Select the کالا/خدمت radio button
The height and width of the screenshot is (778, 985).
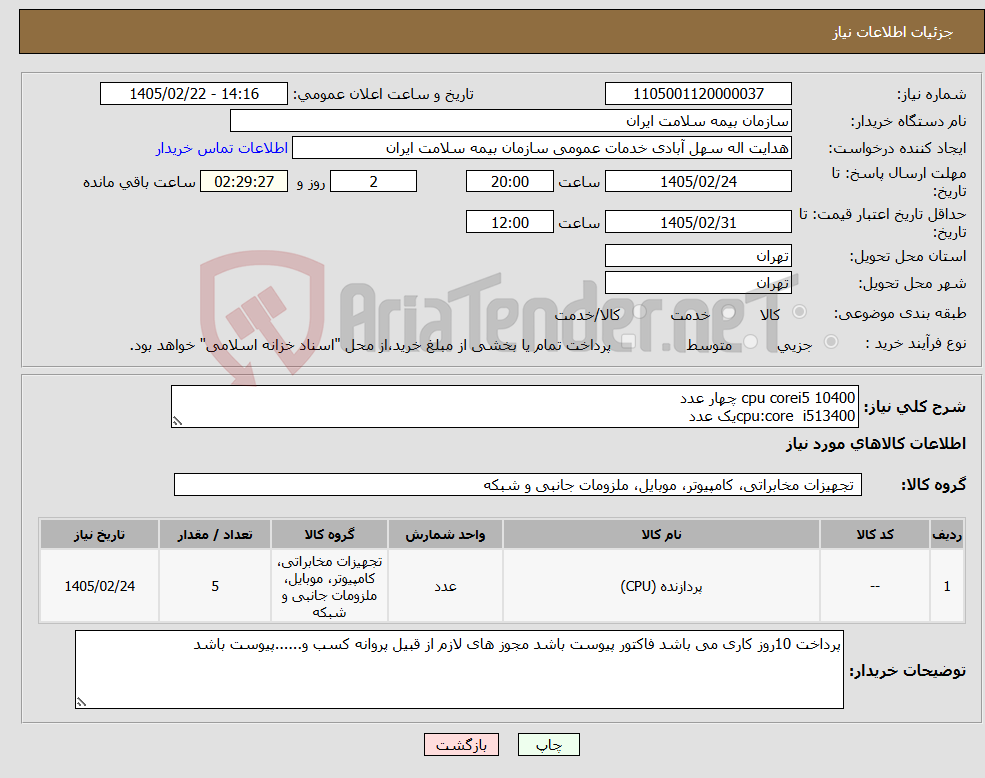[639, 312]
